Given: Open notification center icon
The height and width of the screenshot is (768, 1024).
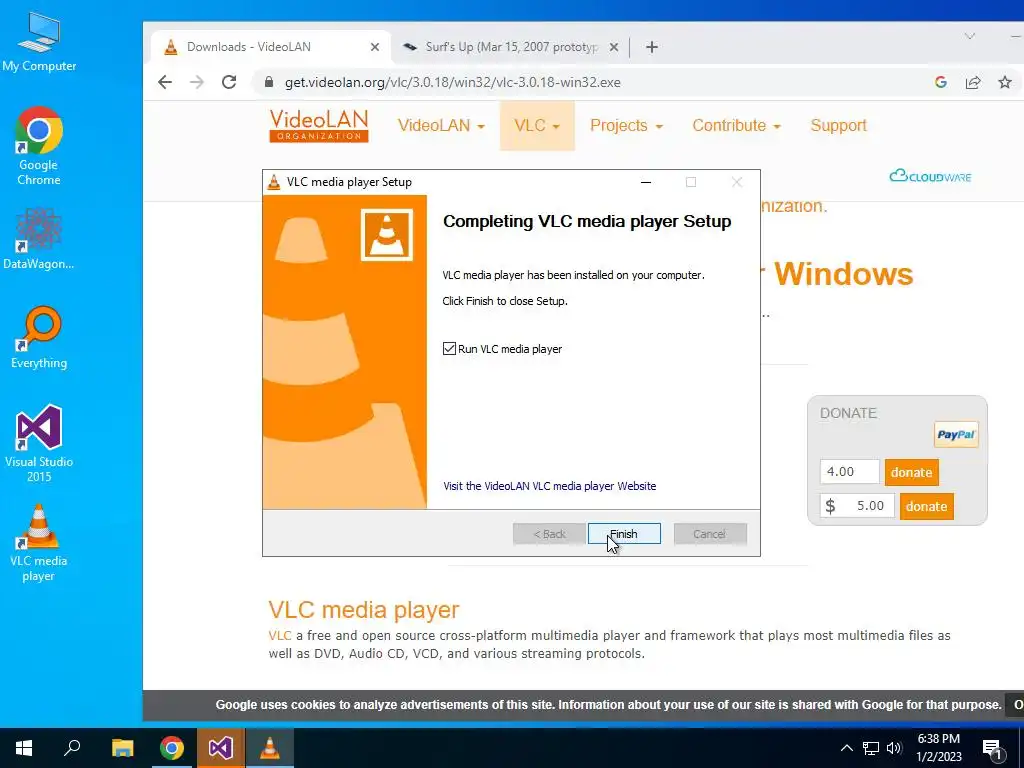Looking at the screenshot, I should (x=992, y=748).
